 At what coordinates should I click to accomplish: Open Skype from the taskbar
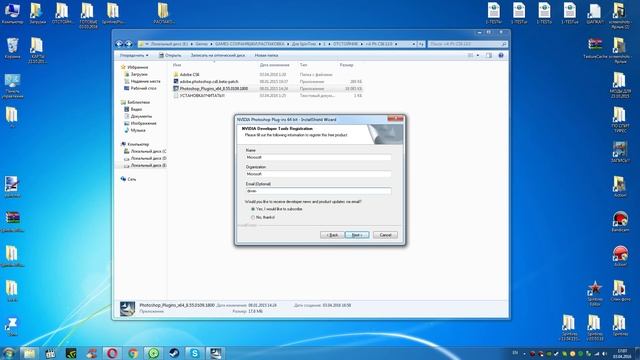coord(195,353)
